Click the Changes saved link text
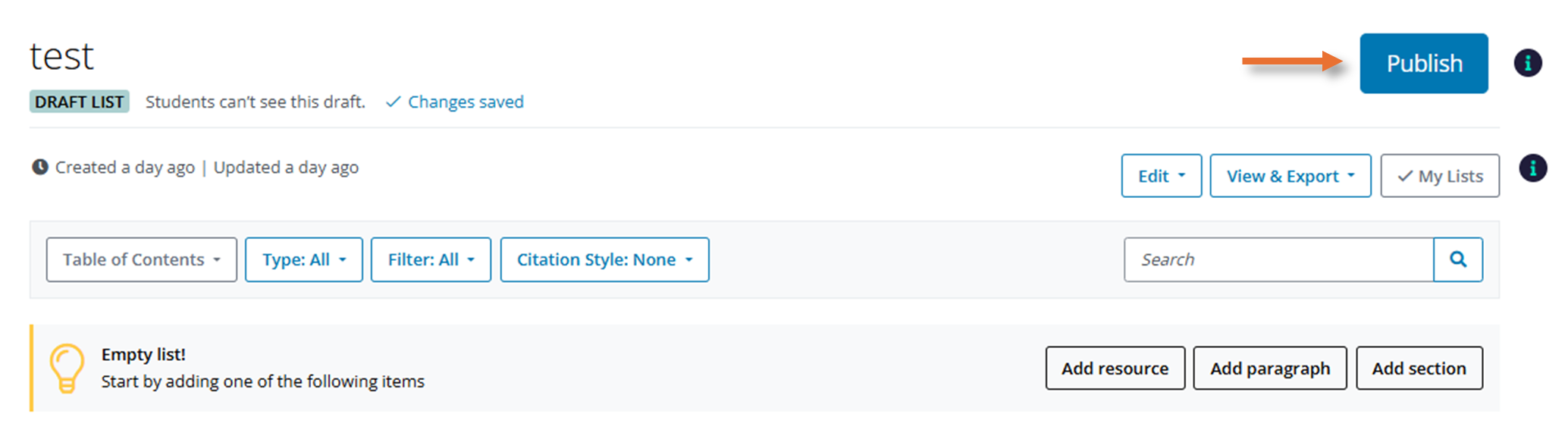This screenshot has width=1568, height=436. click(x=466, y=102)
